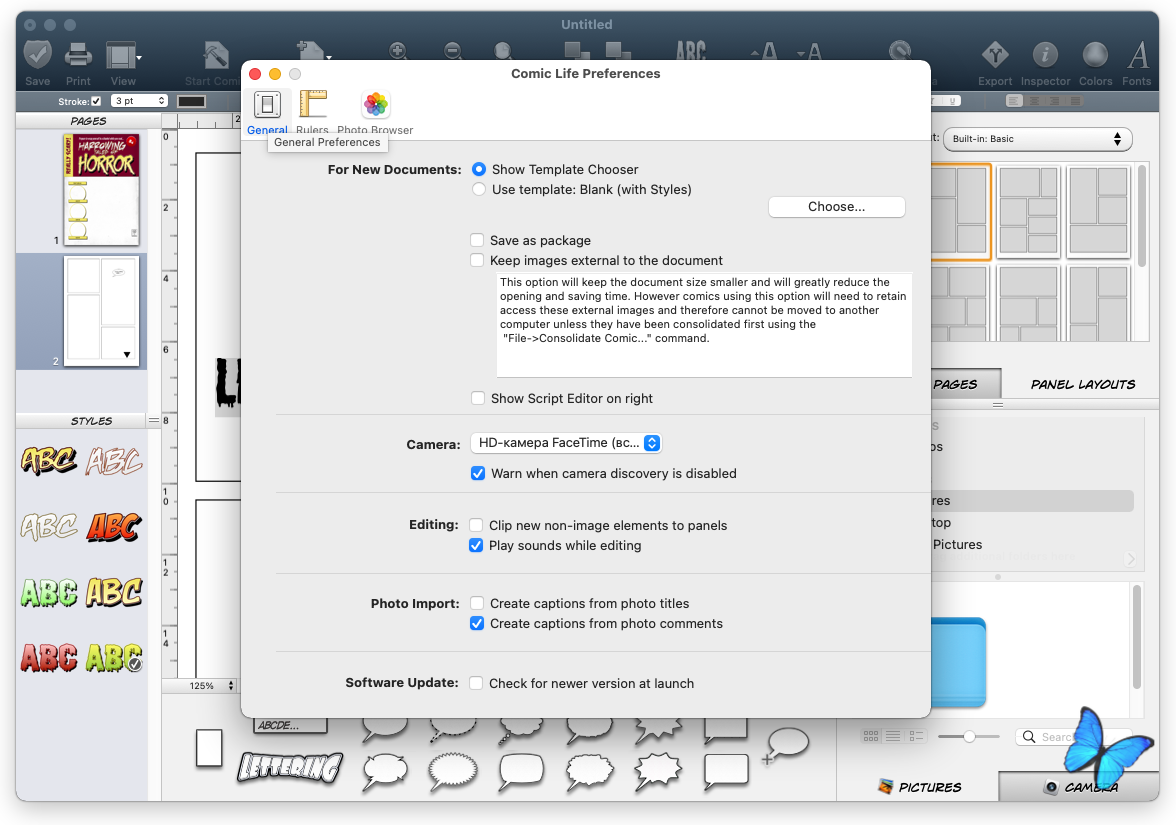Viewport: 1176px width, 825px height.
Task: Open page 2 thumbnail dropdown arrow
Action: 127,355
